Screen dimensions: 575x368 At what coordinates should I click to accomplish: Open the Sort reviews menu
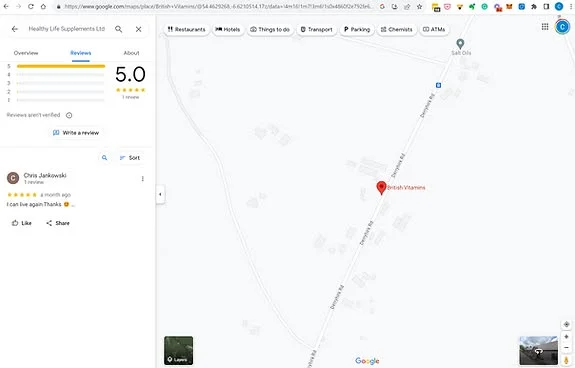point(130,158)
